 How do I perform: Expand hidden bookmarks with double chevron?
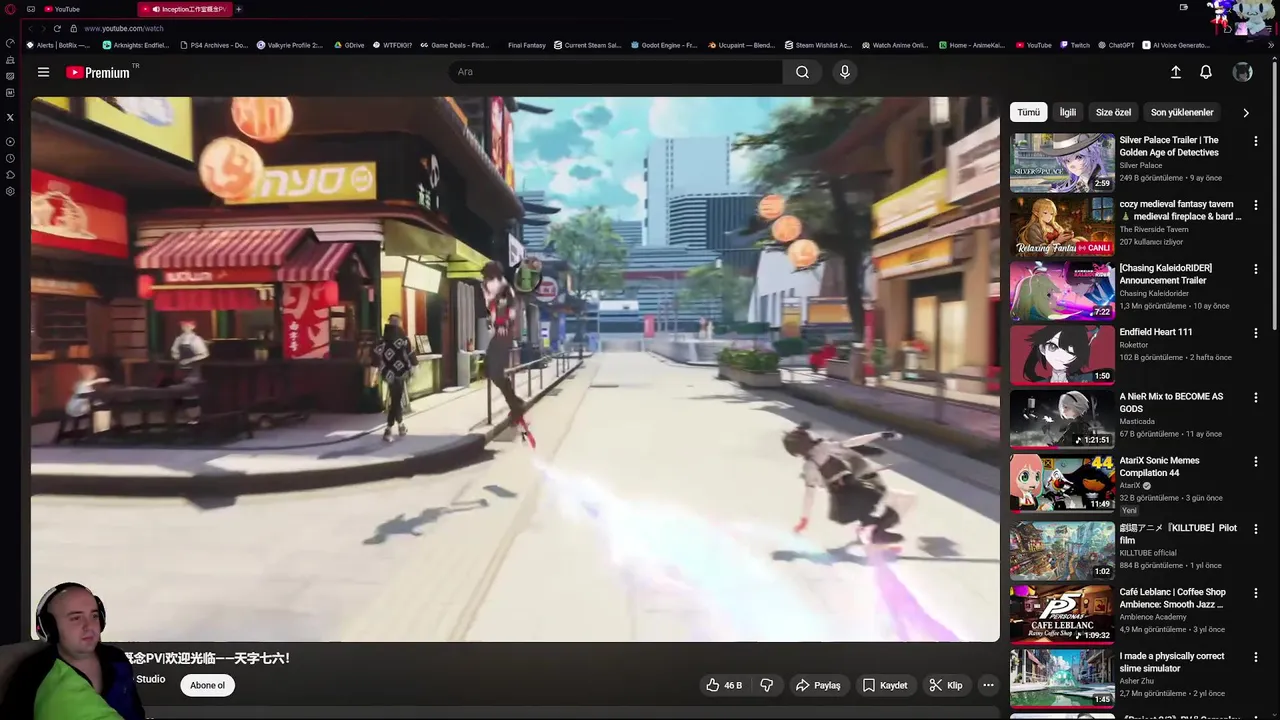click(x=1272, y=45)
